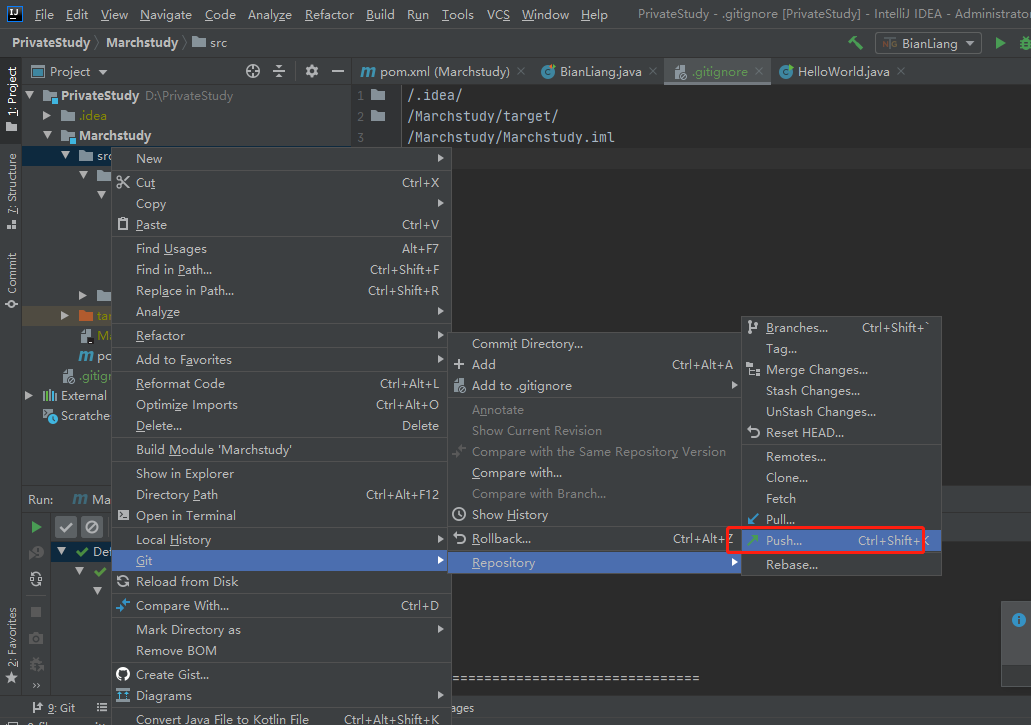Click the Build project hammer icon
The width and height of the screenshot is (1031, 725).
pos(855,43)
